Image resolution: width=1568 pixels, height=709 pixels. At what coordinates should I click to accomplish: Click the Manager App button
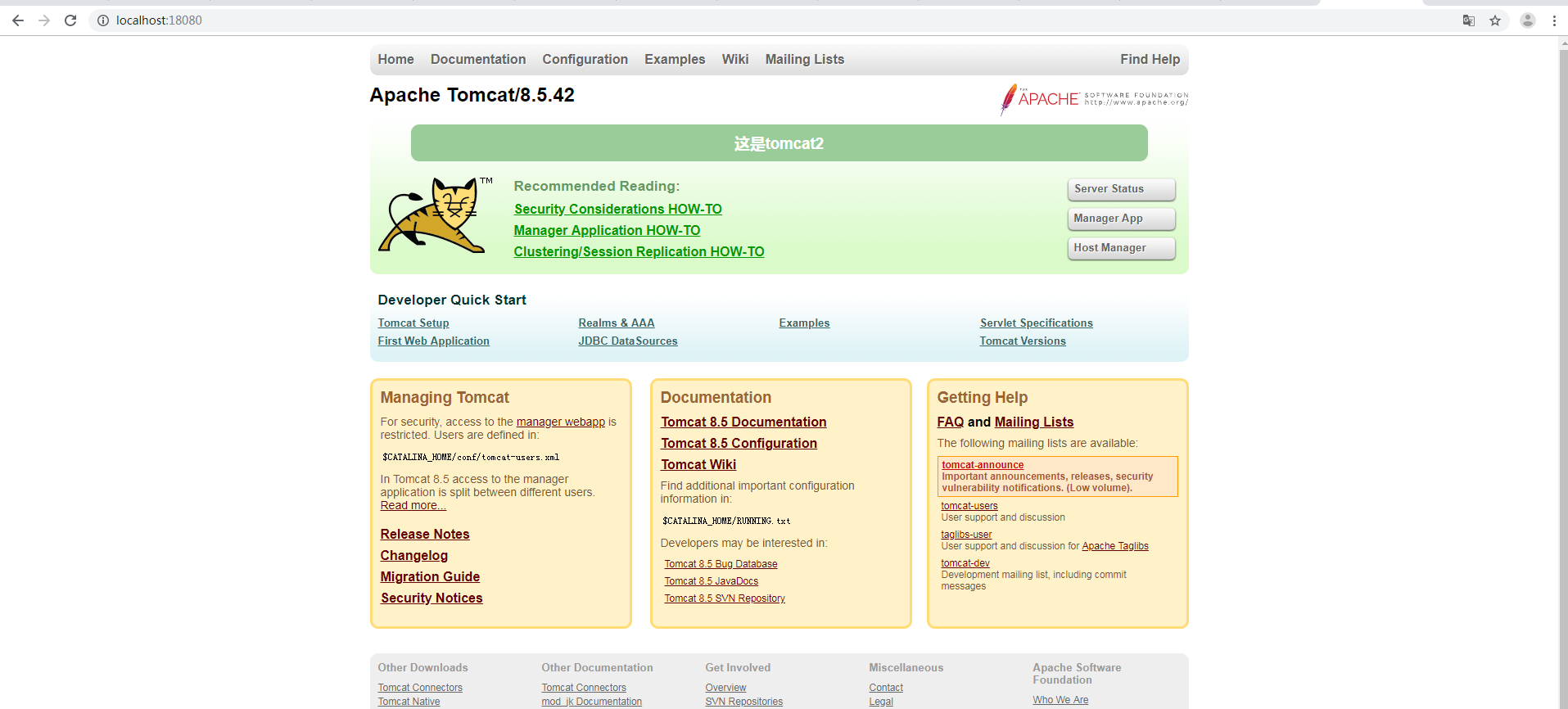(x=1121, y=219)
